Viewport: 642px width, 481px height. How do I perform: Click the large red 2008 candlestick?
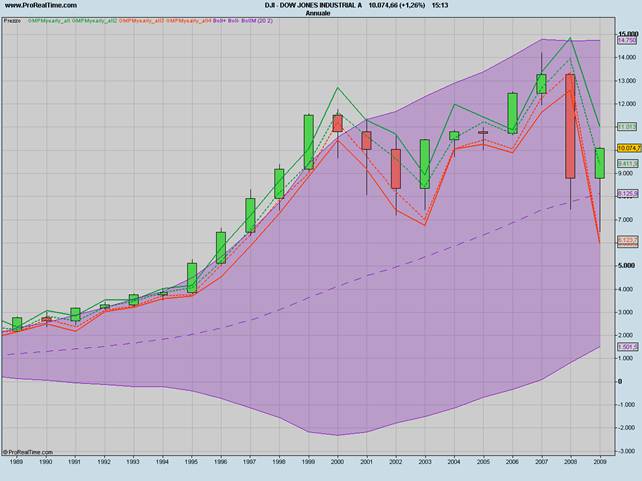click(570, 126)
